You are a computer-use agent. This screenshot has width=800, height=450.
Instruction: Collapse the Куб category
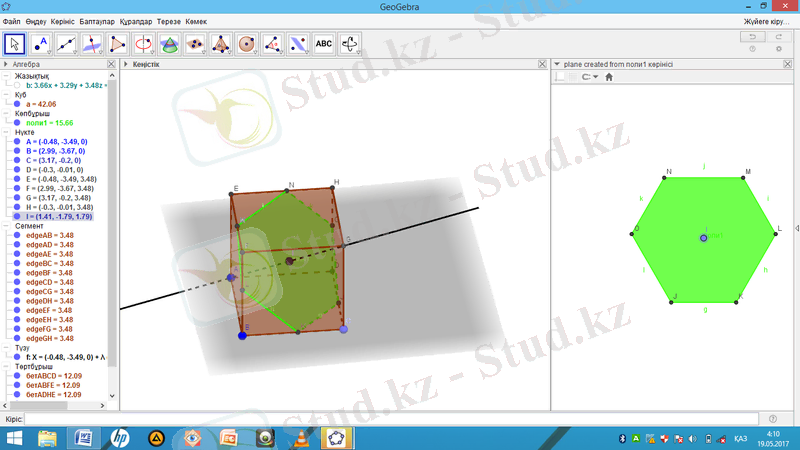(7, 94)
